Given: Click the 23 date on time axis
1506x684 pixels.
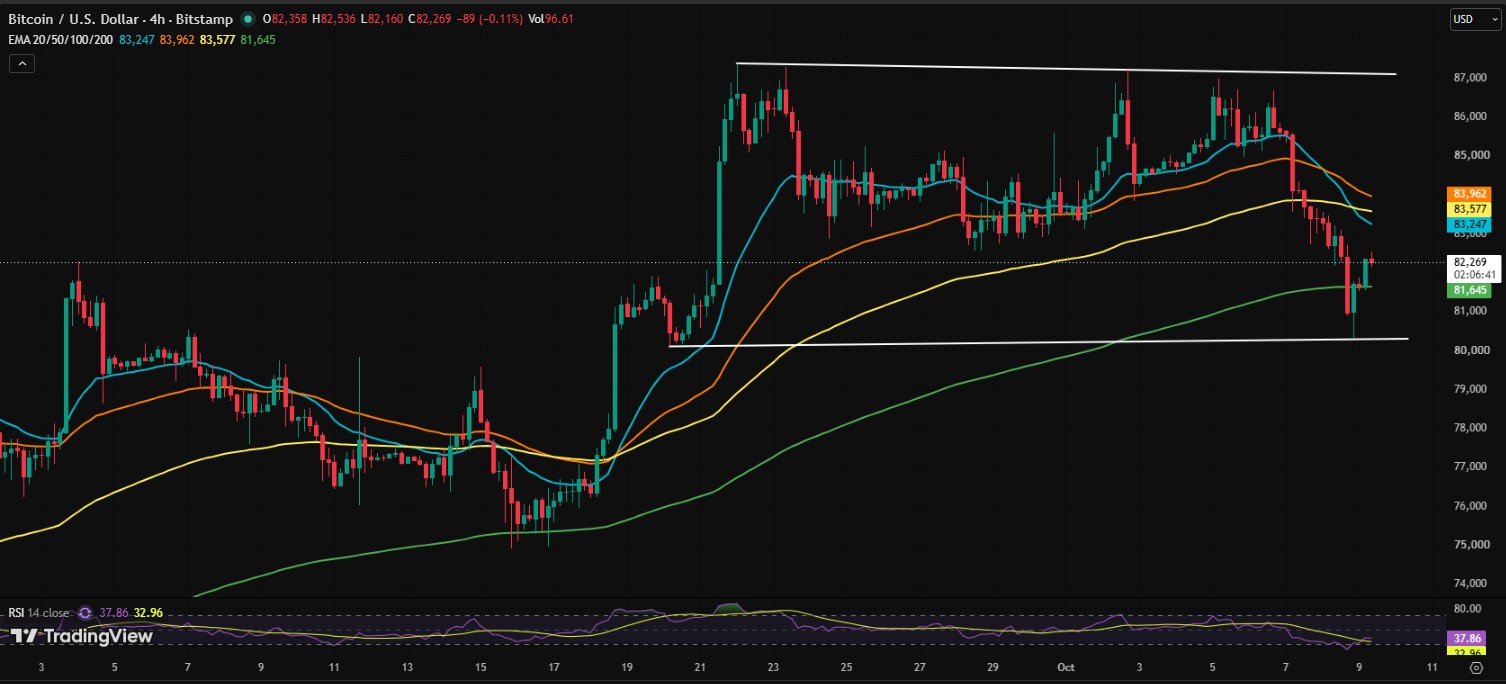Looking at the screenshot, I should (x=773, y=667).
